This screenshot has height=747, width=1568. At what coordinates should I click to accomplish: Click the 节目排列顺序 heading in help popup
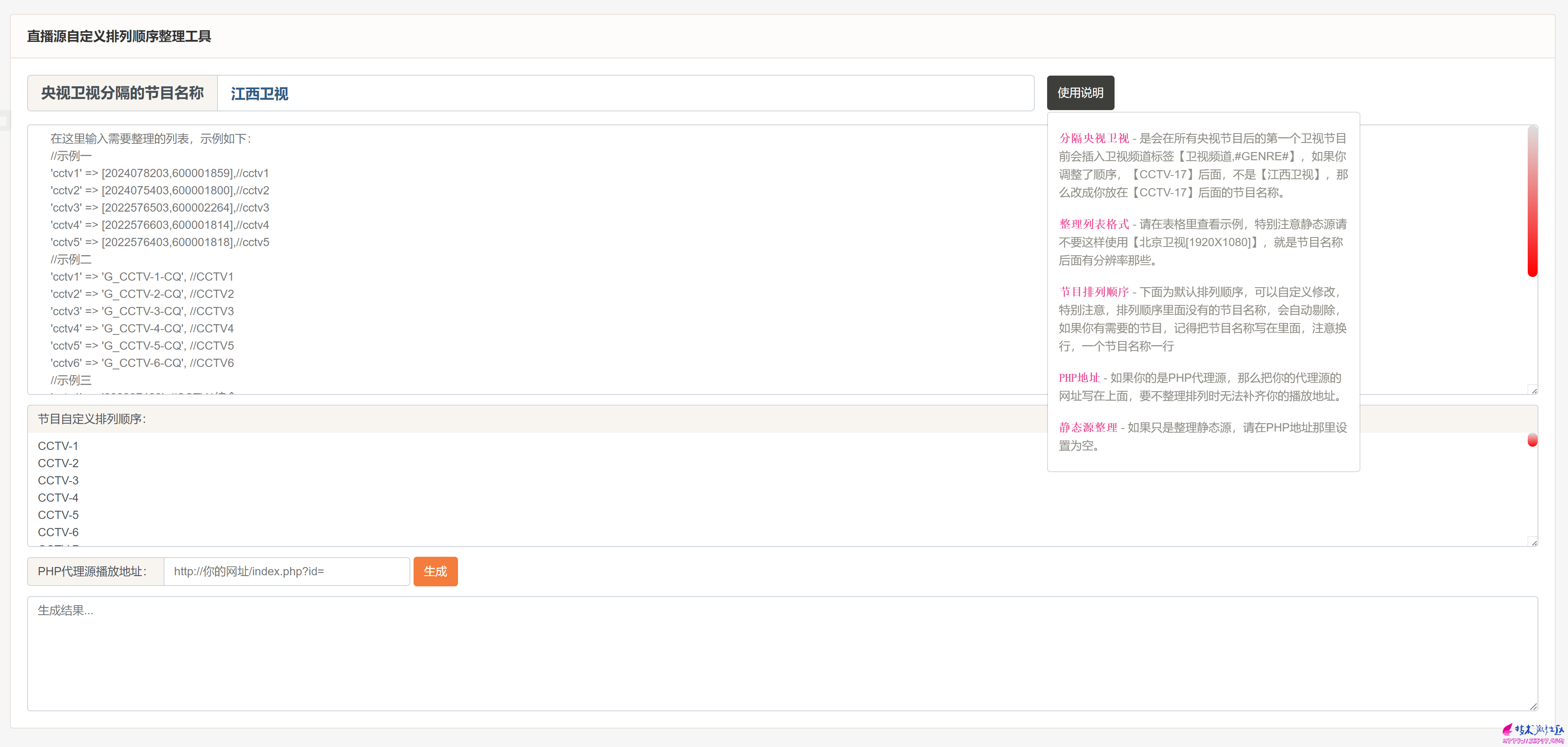1094,292
